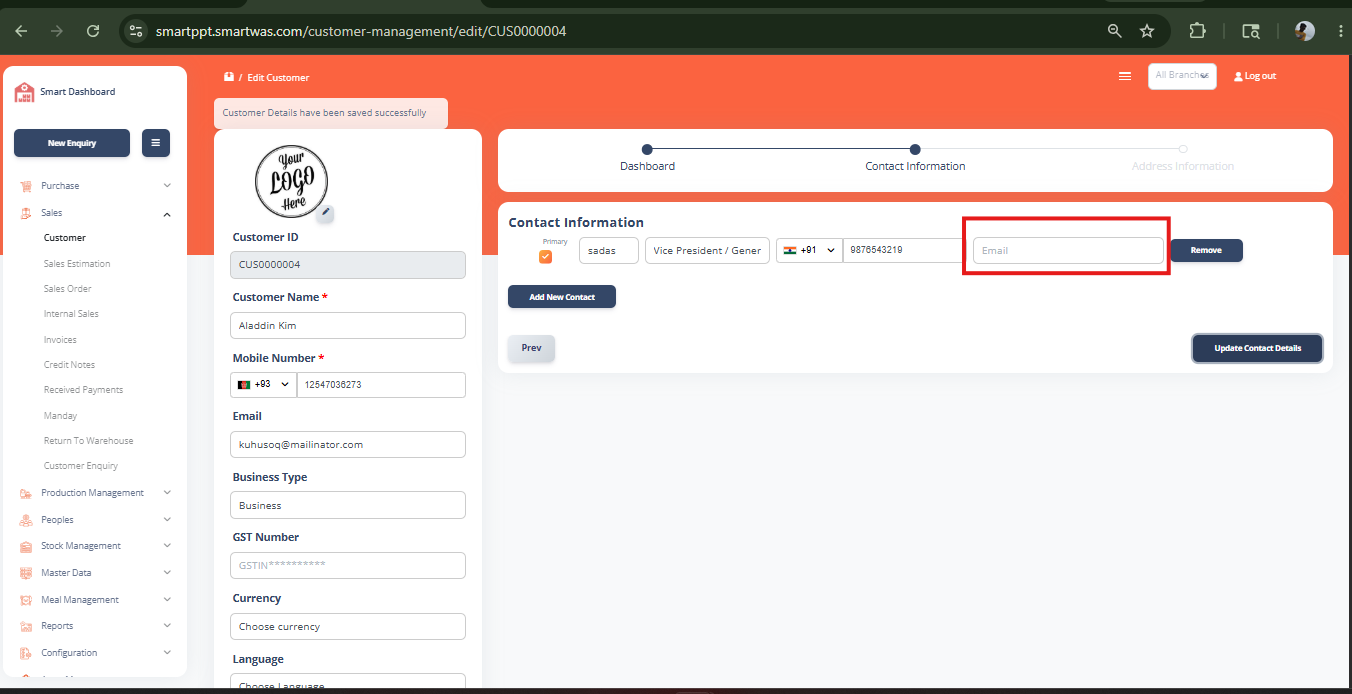Screen dimensions: 1352x694
Task: Open Credit Notes menu item
Action: [x=69, y=365]
